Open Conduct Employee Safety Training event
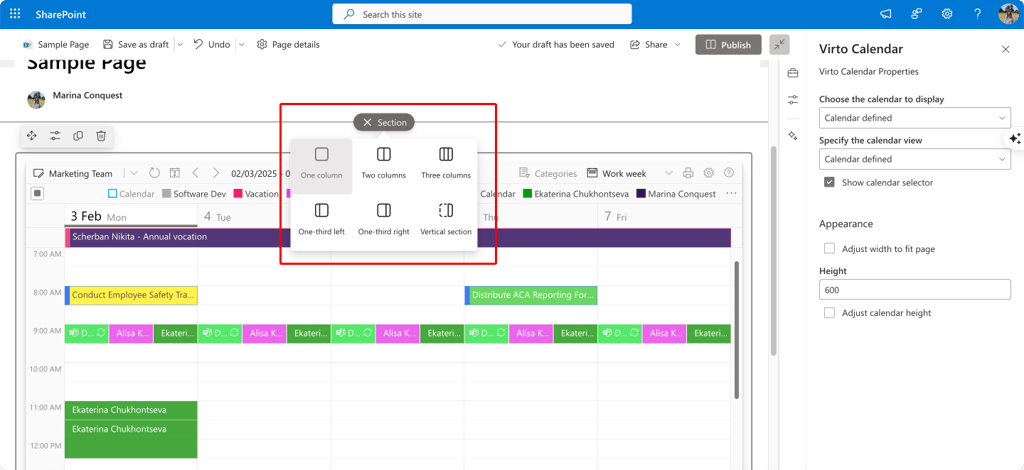This screenshot has width=1024, height=470. 131,295
